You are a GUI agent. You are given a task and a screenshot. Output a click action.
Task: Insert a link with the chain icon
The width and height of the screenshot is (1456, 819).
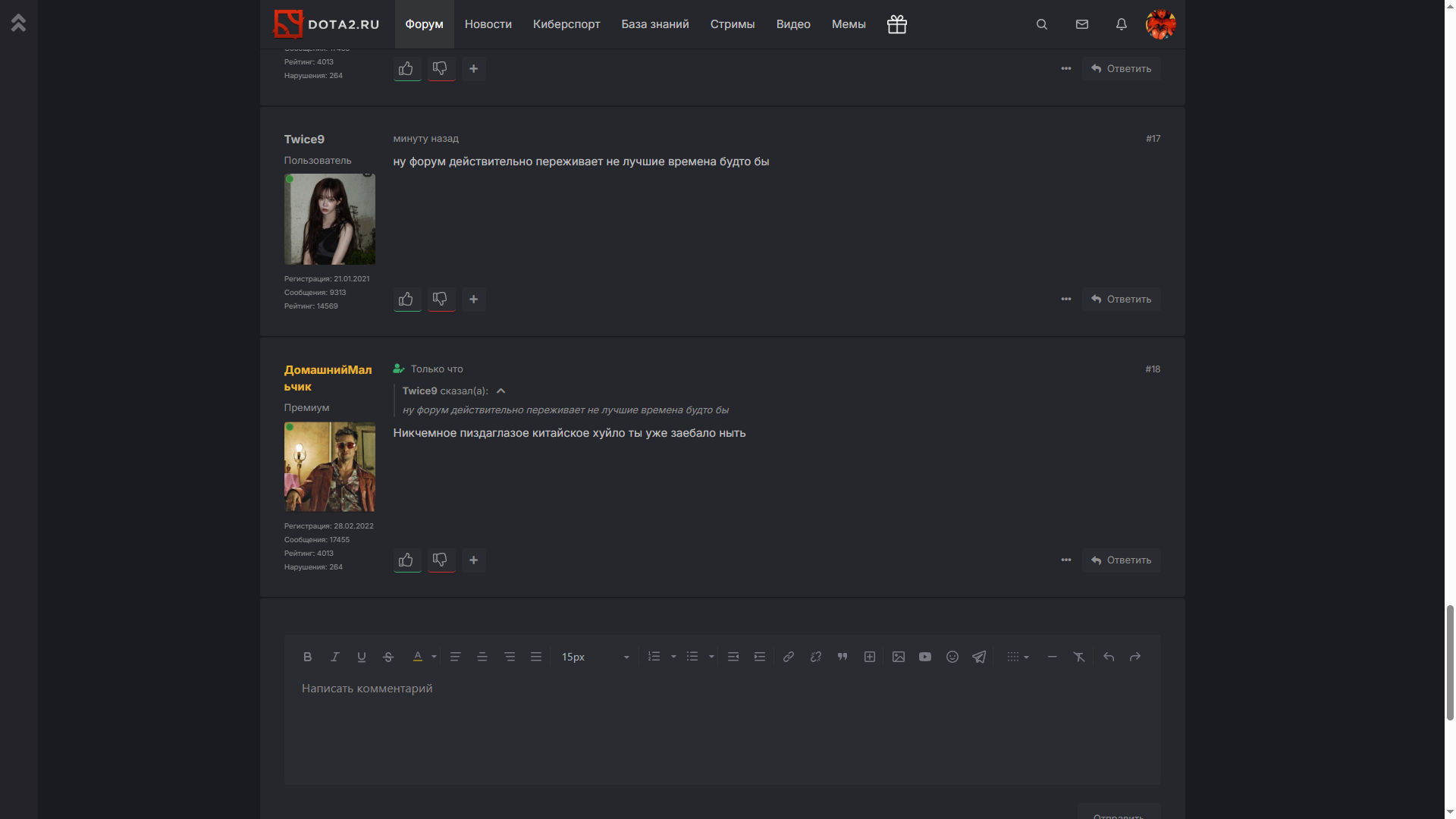[x=789, y=657]
